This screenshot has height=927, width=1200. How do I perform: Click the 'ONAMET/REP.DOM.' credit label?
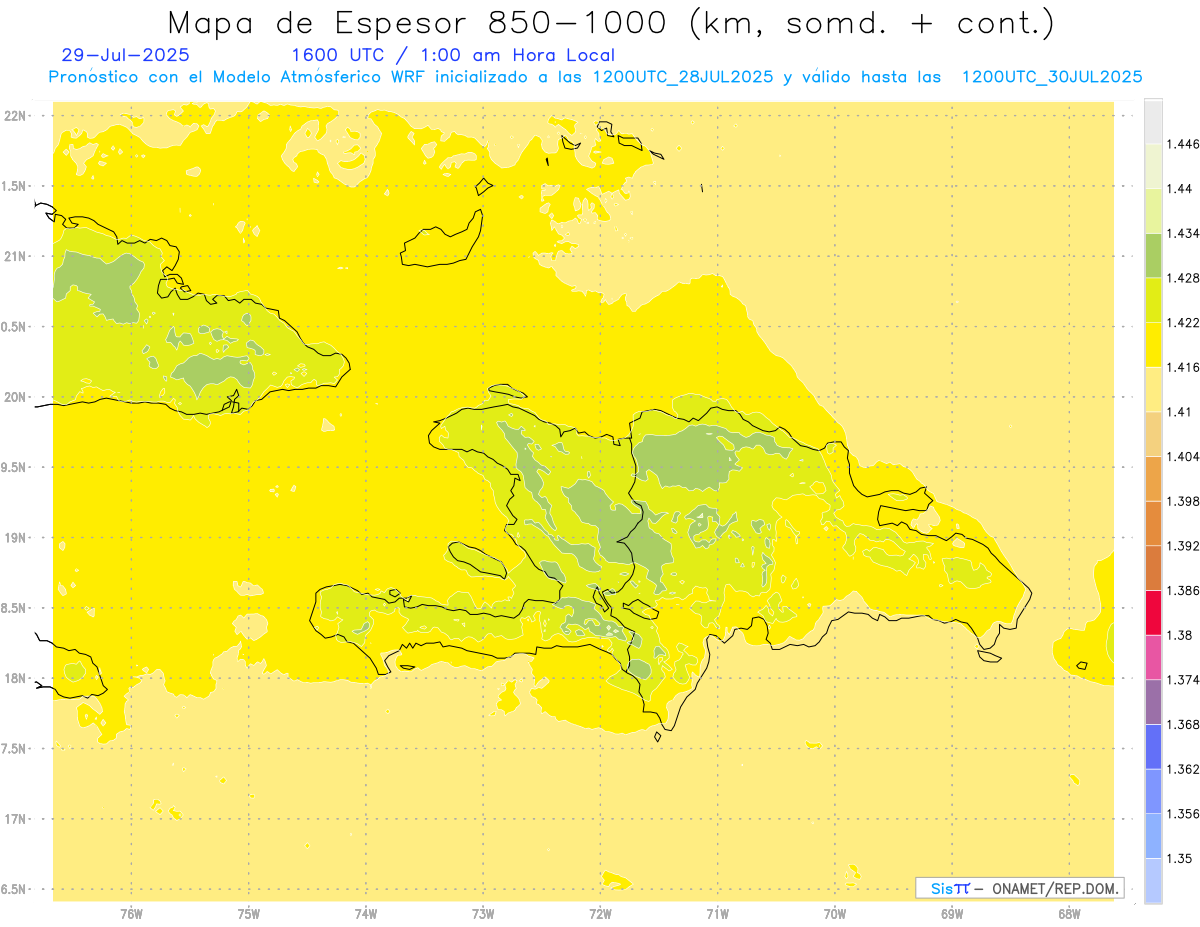pos(1054,888)
